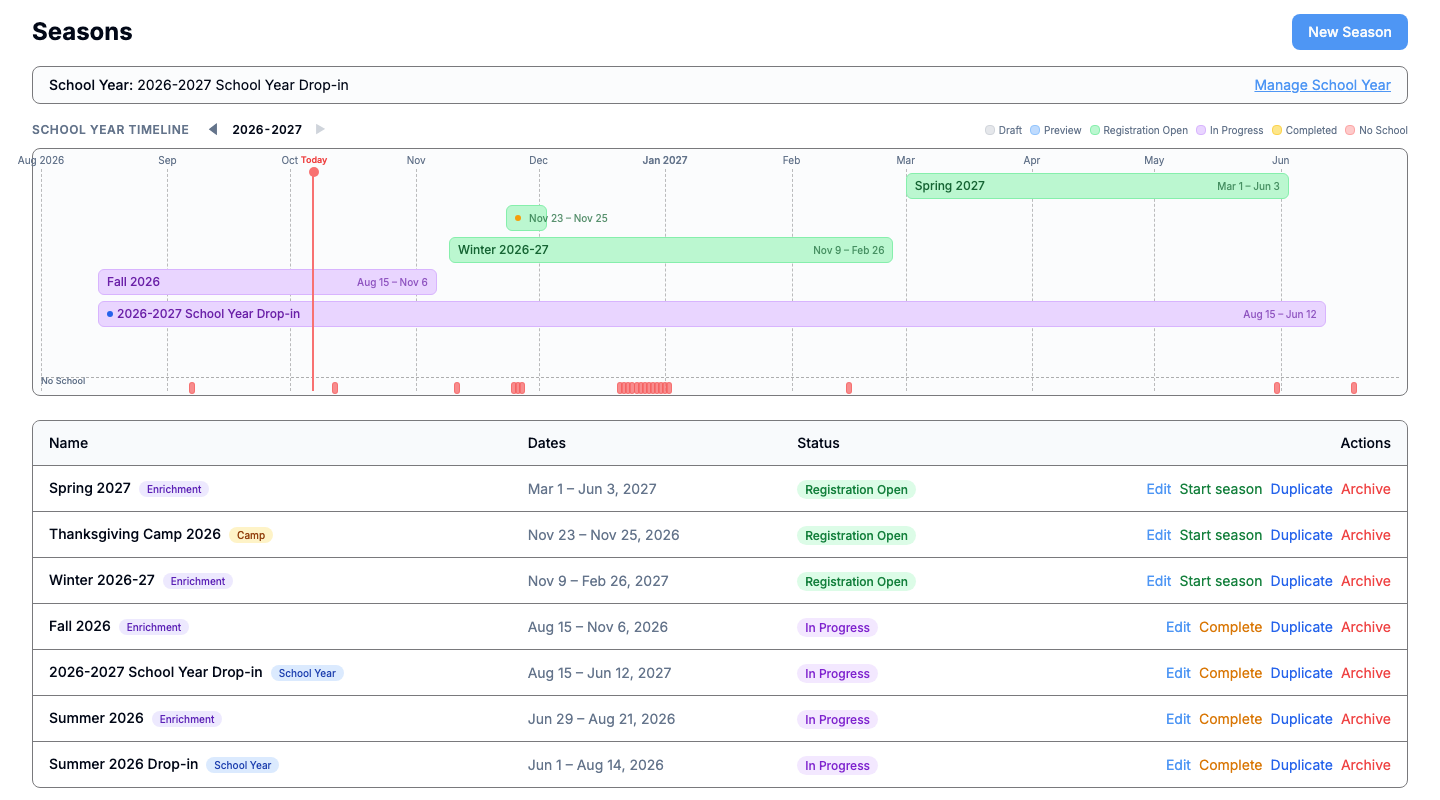Archive the Summer 2026 Enrichment season
Image resolution: width=1440 pixels, height=800 pixels.
click(1366, 719)
